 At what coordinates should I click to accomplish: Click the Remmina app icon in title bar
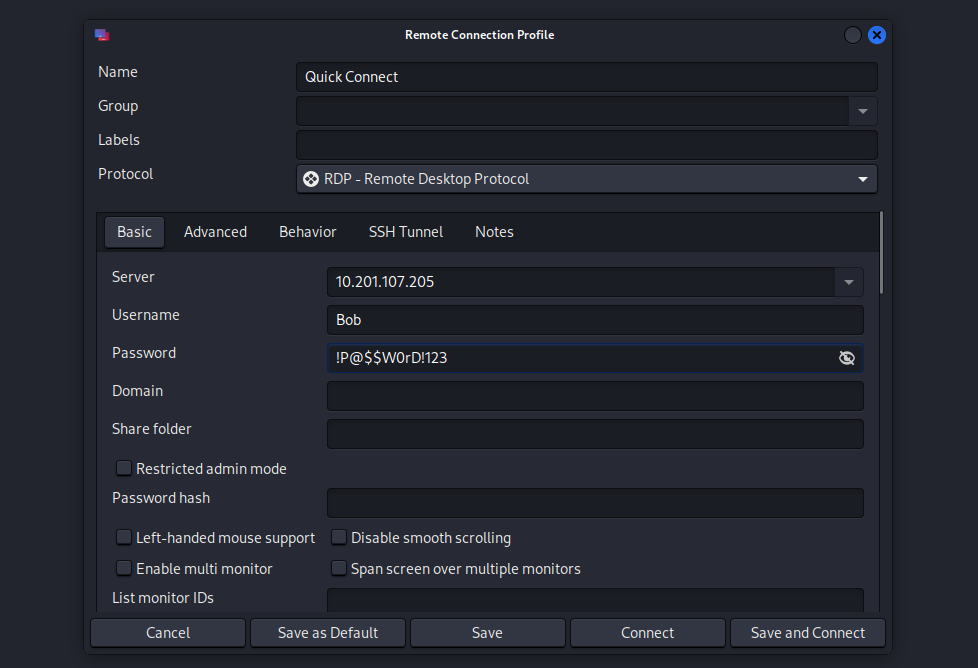[x=102, y=35]
